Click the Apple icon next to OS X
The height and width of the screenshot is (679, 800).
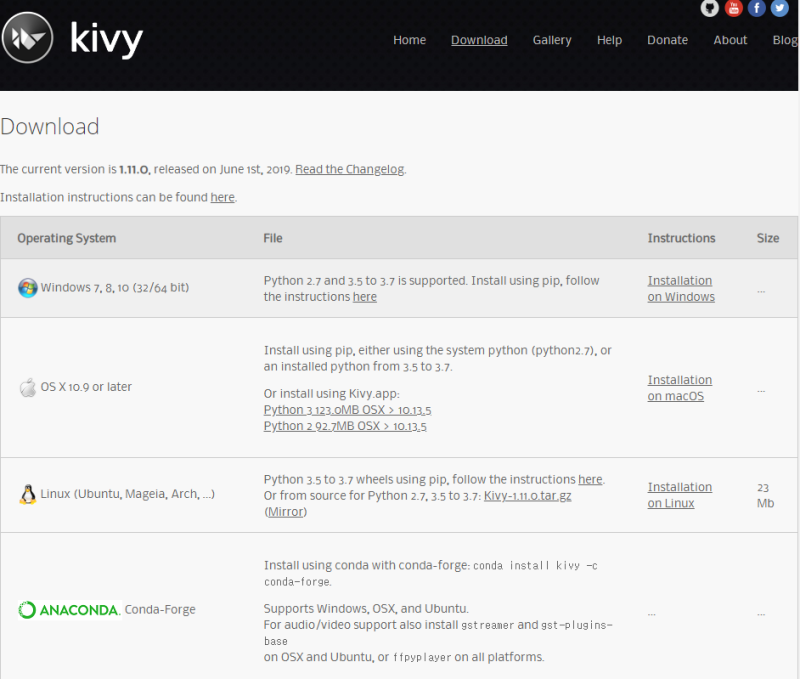click(28, 387)
